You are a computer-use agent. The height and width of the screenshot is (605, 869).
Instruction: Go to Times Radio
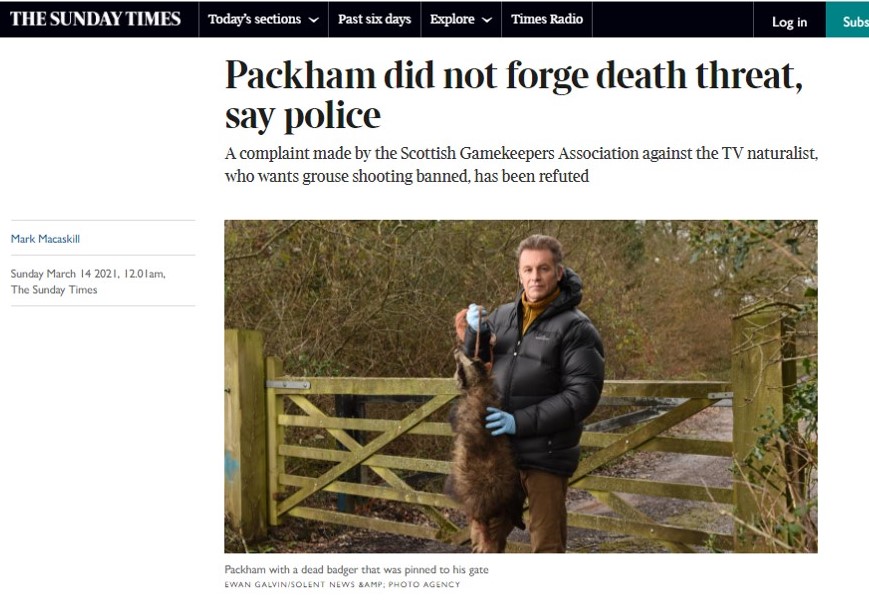pos(547,19)
